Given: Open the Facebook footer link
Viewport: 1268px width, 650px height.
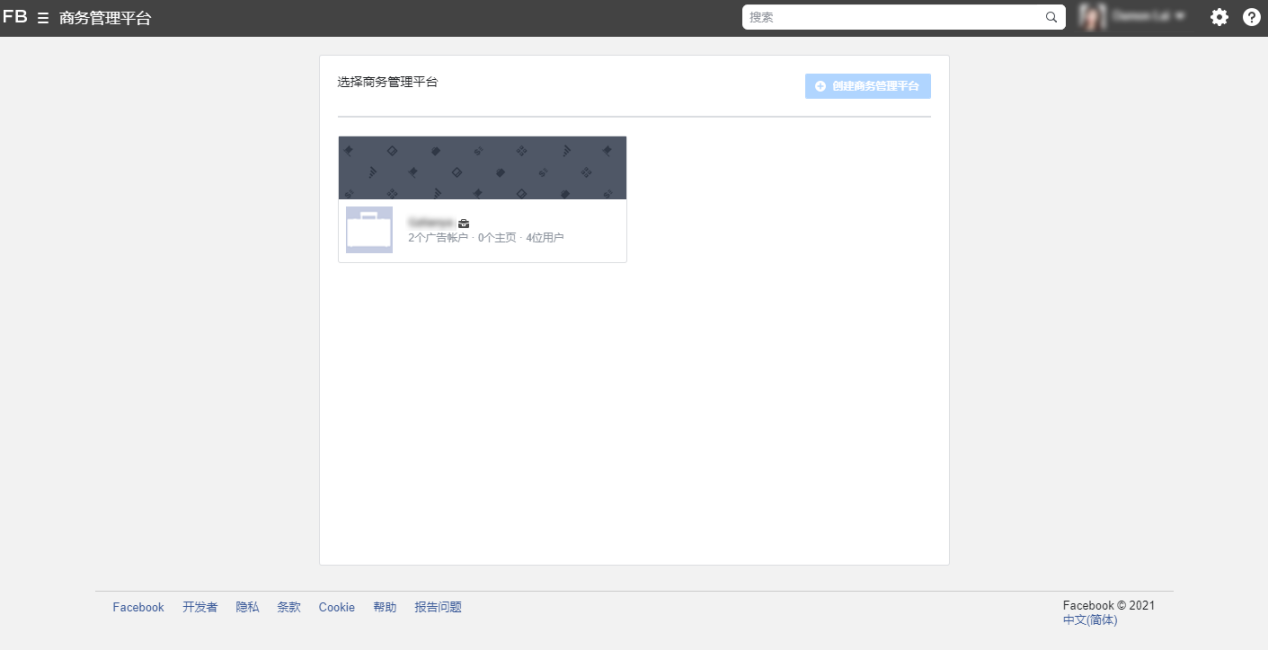Looking at the screenshot, I should (x=138, y=607).
